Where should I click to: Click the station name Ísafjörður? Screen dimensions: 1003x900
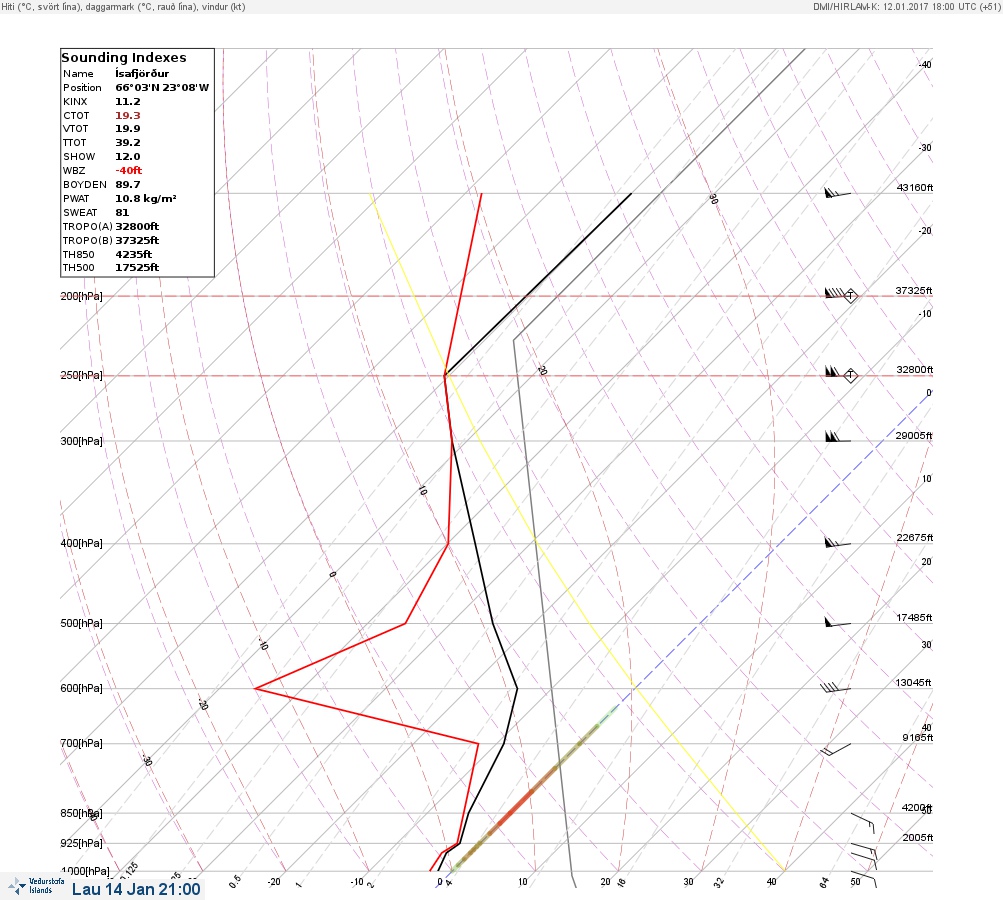tap(142, 74)
